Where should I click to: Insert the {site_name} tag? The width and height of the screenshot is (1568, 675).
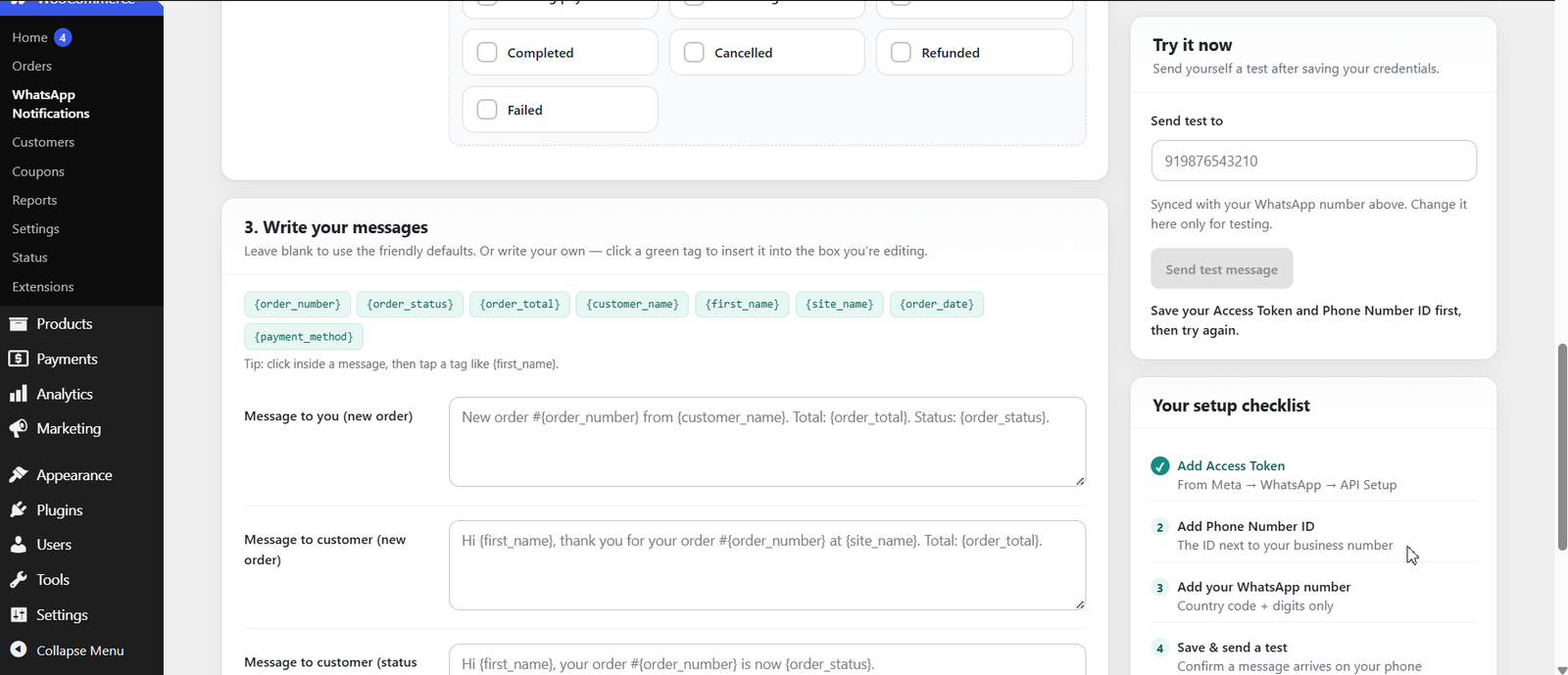tap(839, 304)
